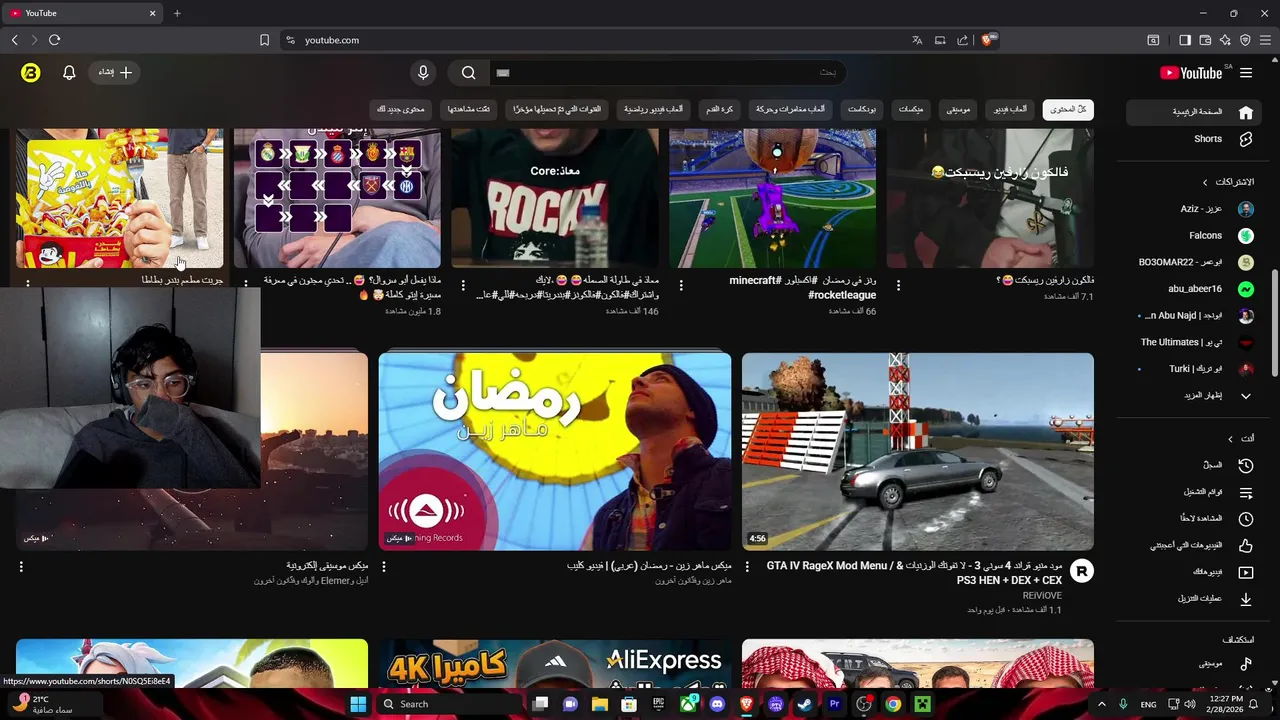This screenshot has width=1280, height=720.
Task: Open Shorts from the sidebar
Action: (x=1196, y=139)
